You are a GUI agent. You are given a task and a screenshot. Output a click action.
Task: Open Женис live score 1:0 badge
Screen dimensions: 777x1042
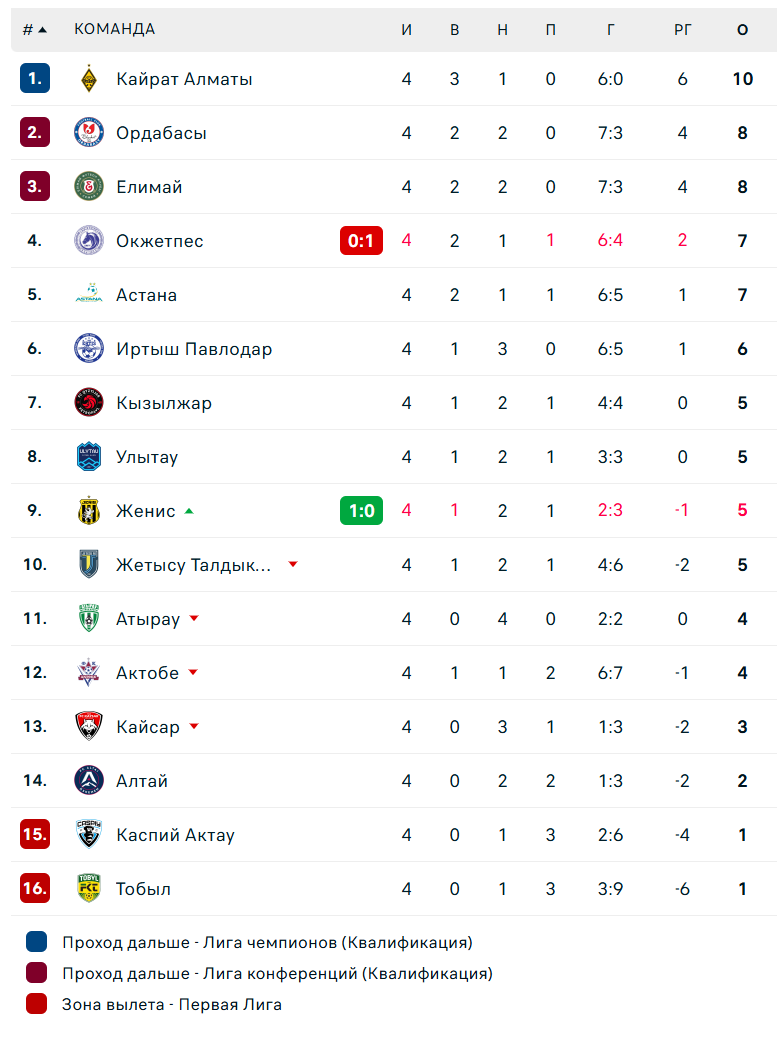coord(361,511)
